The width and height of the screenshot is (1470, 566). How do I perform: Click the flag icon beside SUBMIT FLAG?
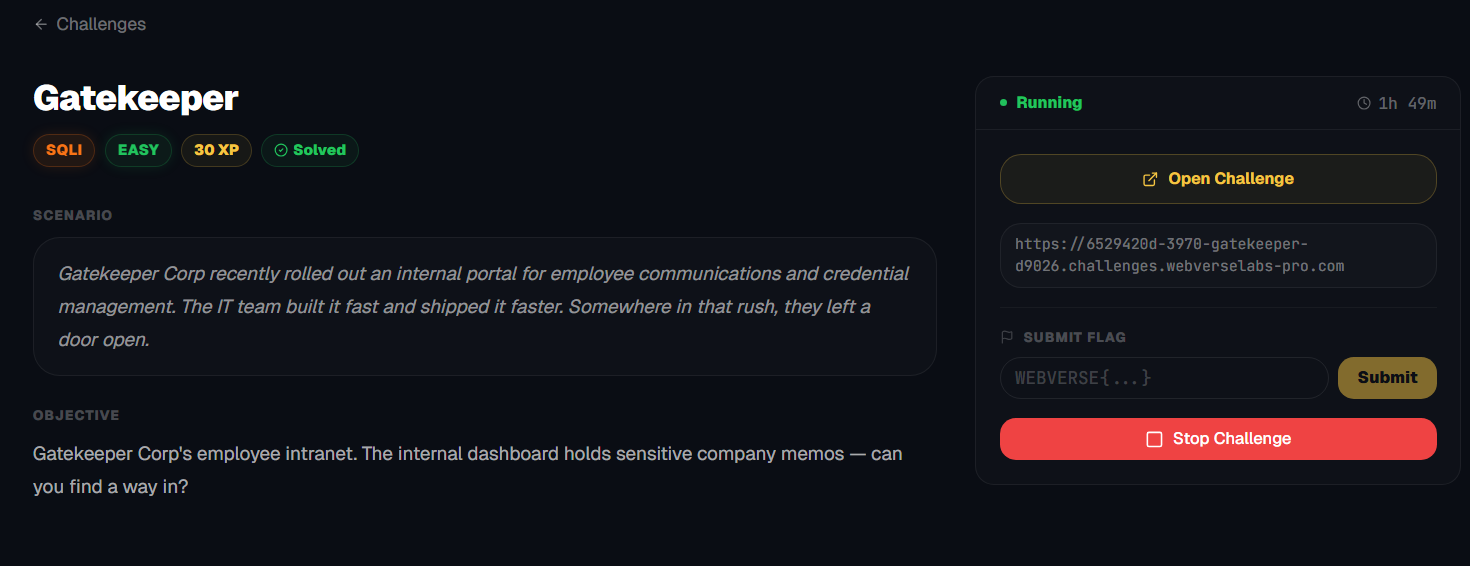(1007, 337)
